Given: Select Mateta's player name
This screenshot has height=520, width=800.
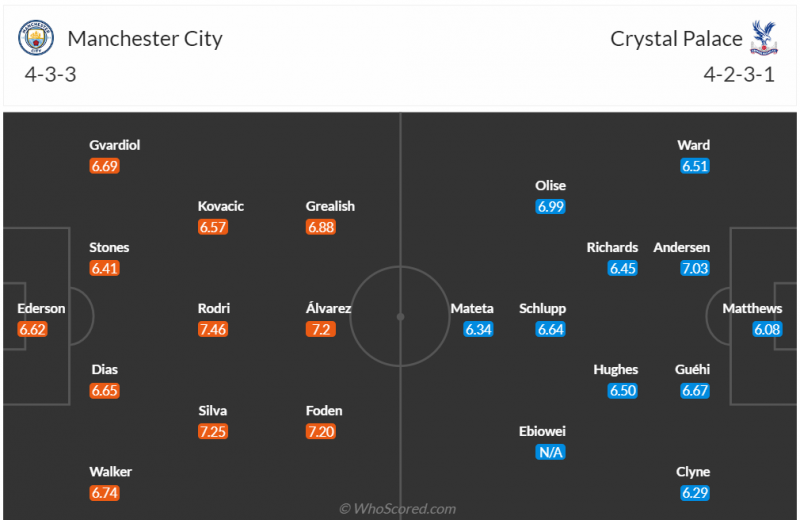Looking at the screenshot, I should (x=472, y=309).
